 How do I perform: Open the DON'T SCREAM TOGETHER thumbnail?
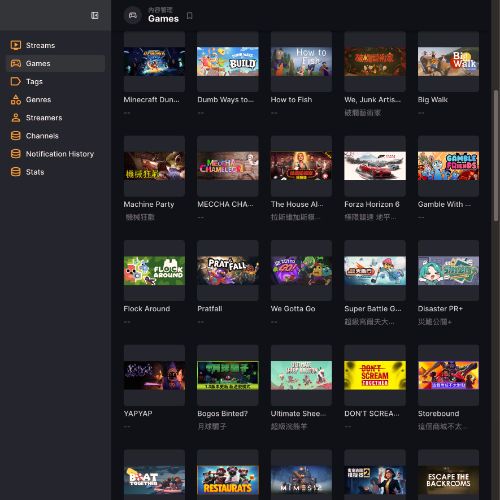click(x=375, y=375)
